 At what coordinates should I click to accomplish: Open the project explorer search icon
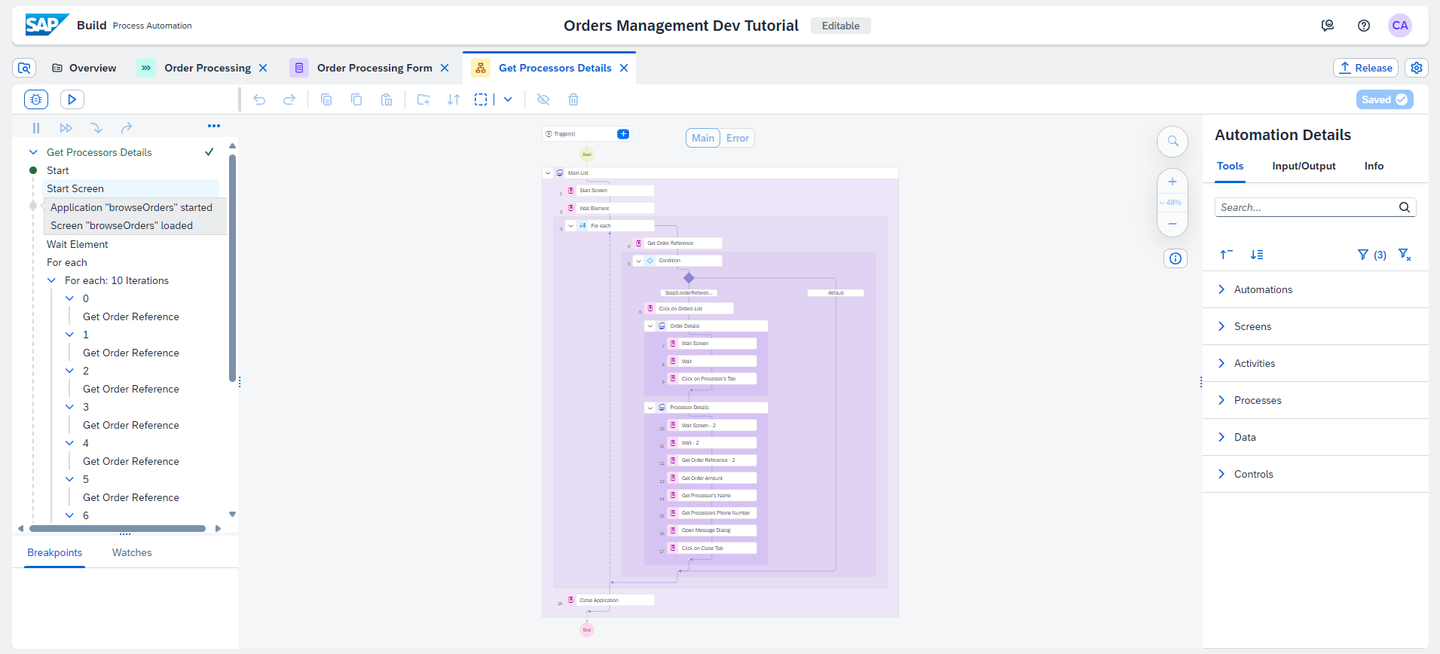(x=25, y=68)
